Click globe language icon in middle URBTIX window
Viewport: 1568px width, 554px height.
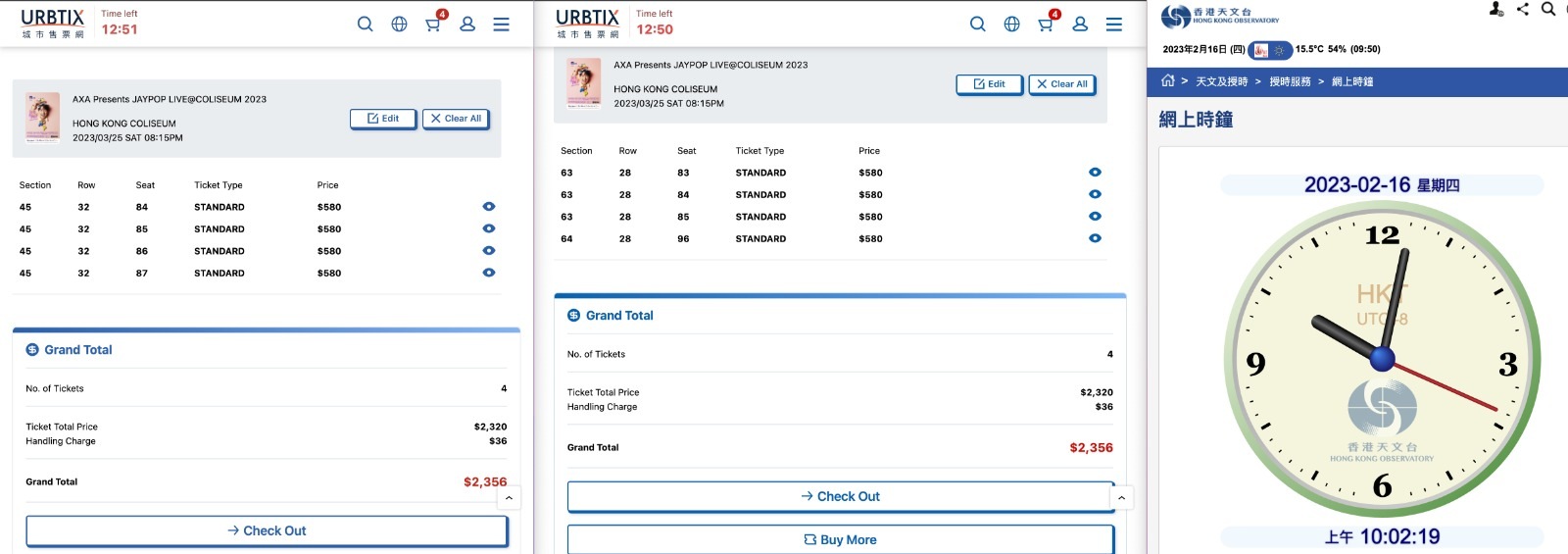pyautogui.click(x=1011, y=25)
